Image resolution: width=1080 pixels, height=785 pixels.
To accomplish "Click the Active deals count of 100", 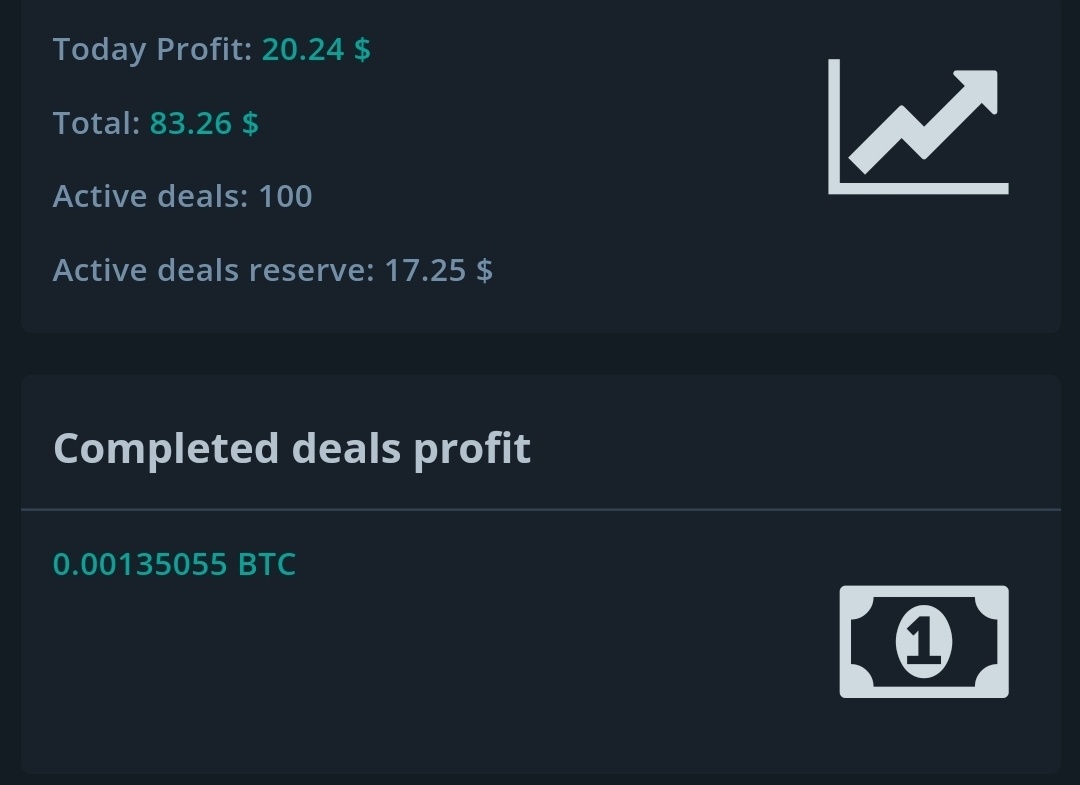I will (288, 196).
